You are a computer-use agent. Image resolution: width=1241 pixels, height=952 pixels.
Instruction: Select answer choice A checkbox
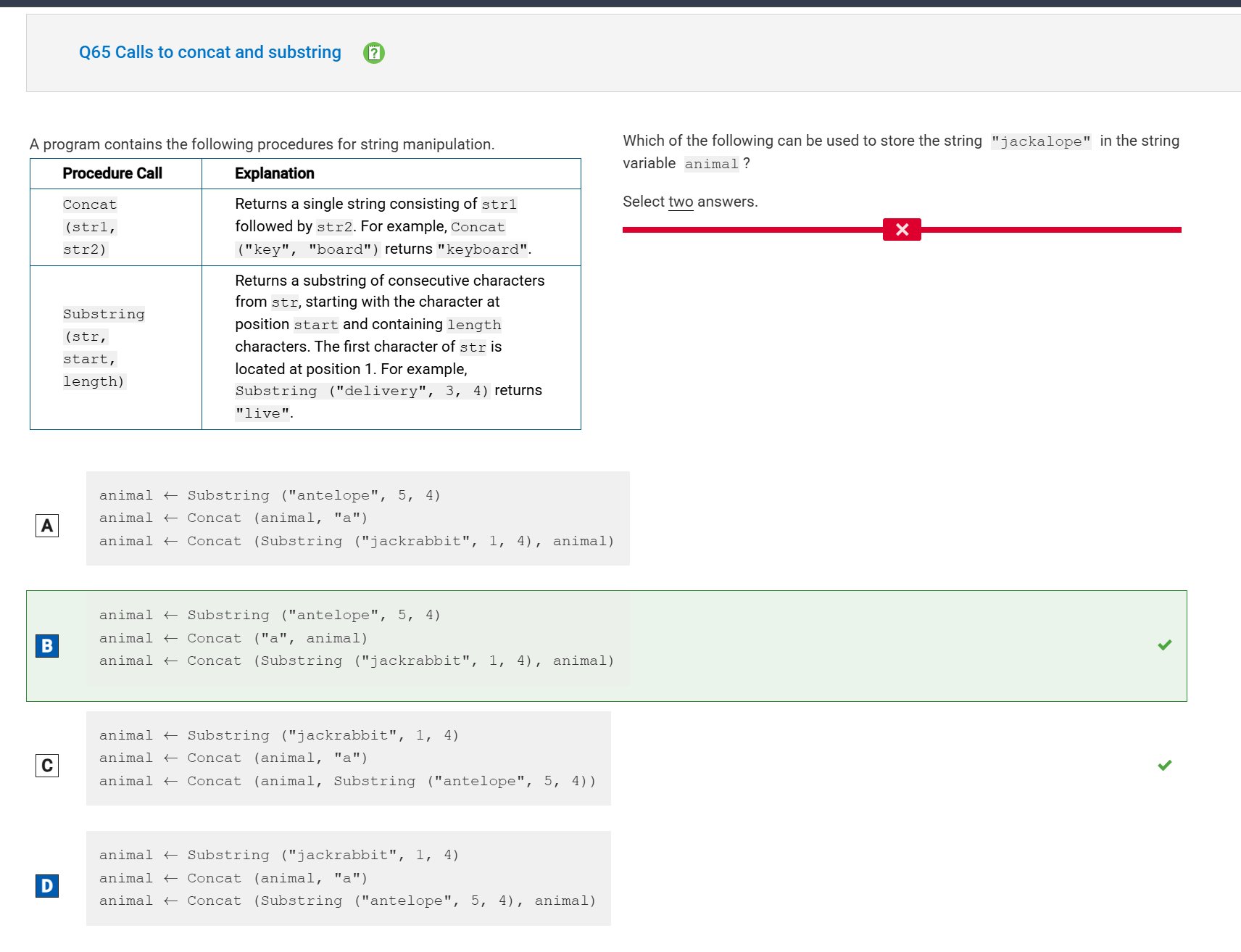47,526
